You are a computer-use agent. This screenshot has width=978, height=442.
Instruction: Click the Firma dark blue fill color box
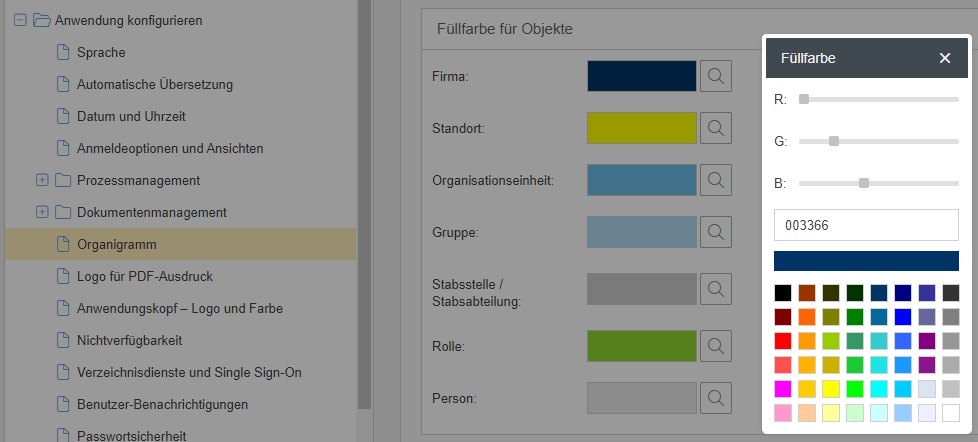(x=641, y=76)
